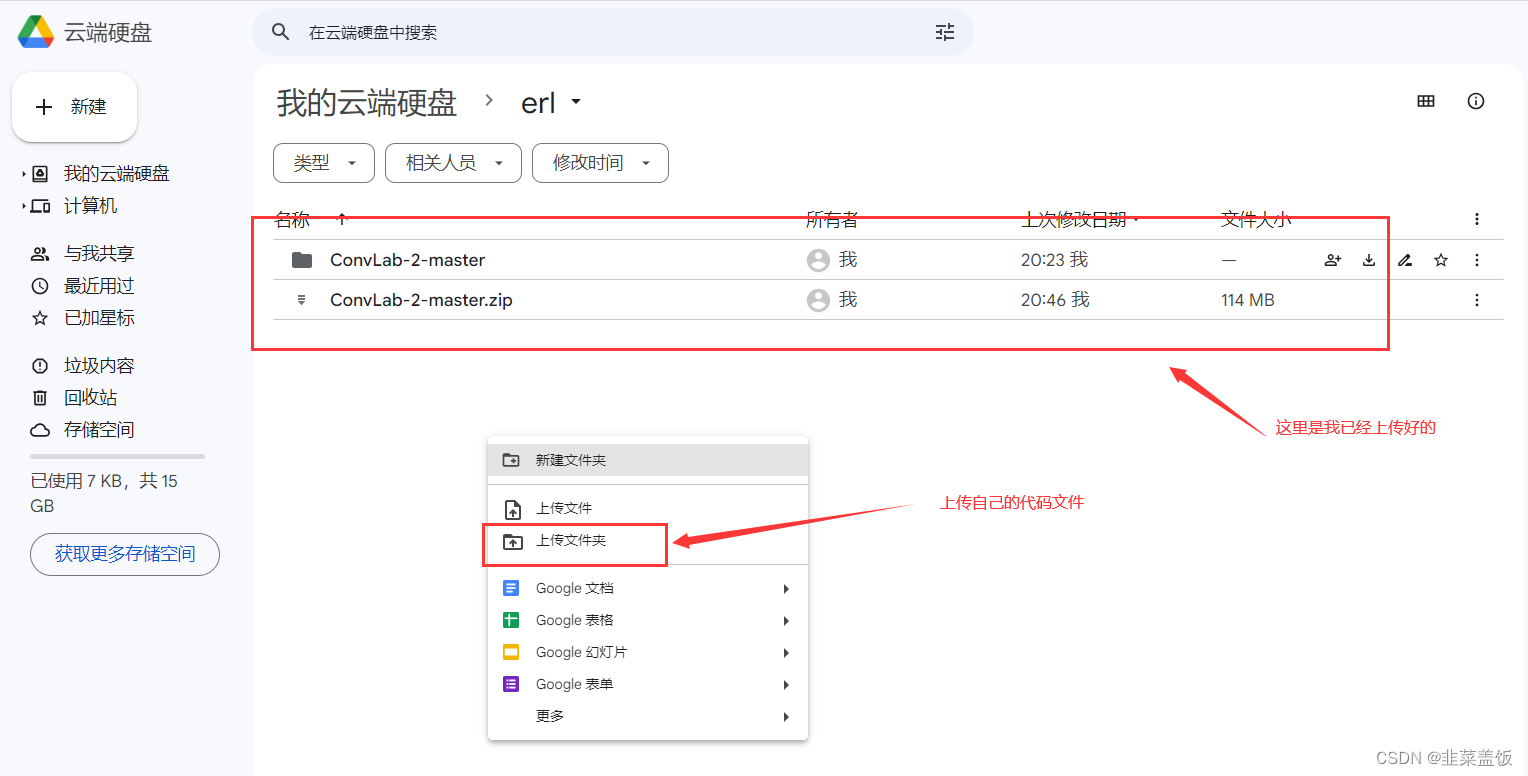Click the search magnifier icon
This screenshot has height=776, width=1528.
coord(281,32)
